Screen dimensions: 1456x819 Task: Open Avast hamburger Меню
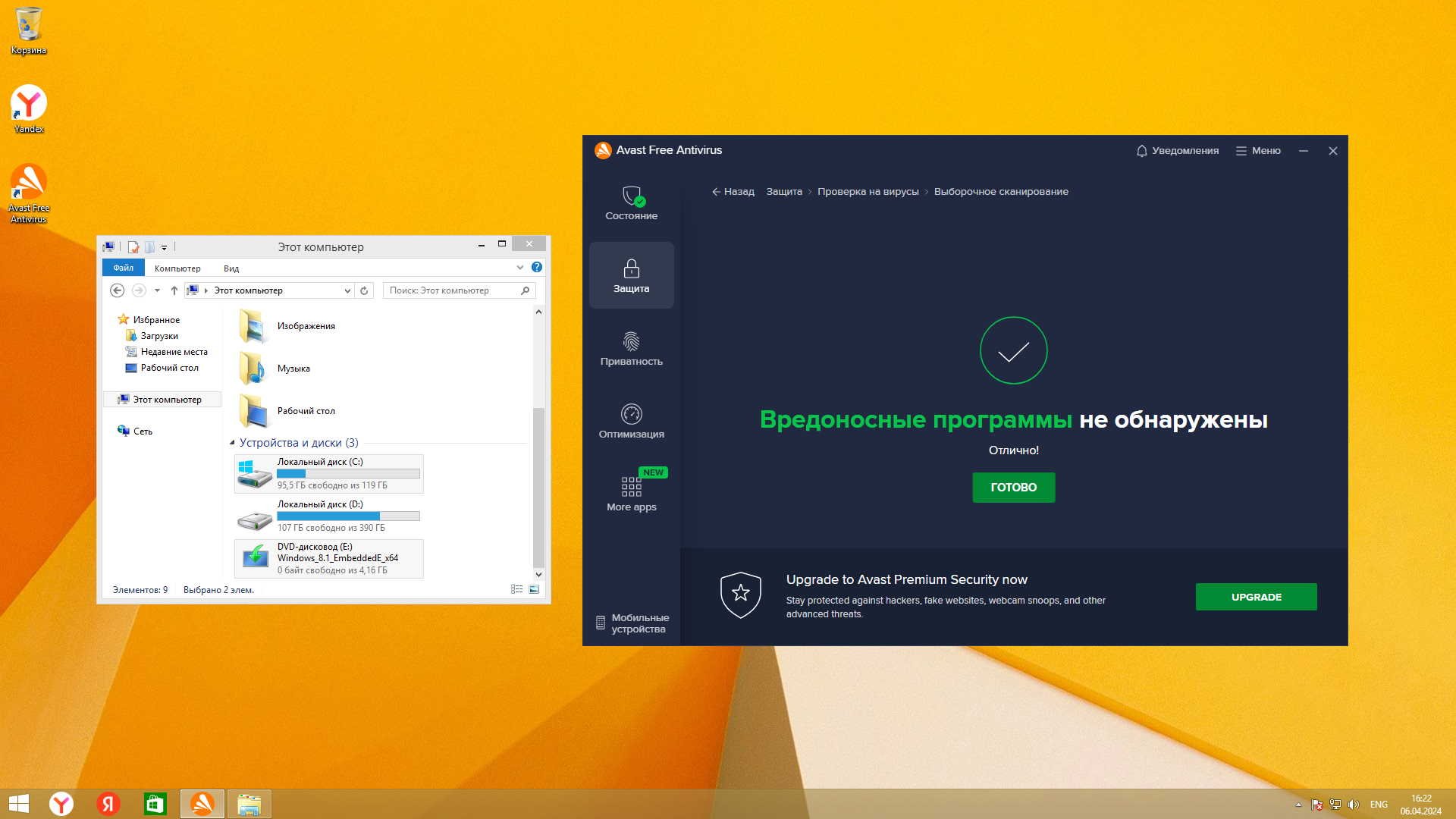click(1258, 151)
